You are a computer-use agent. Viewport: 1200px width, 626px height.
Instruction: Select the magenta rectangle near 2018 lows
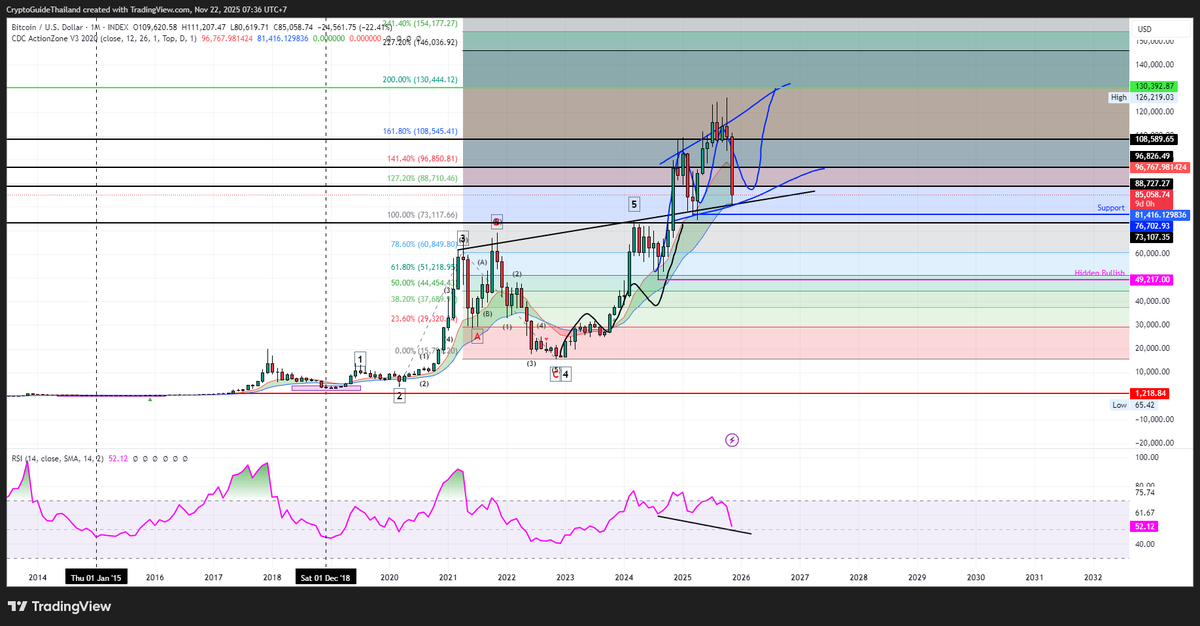326,387
